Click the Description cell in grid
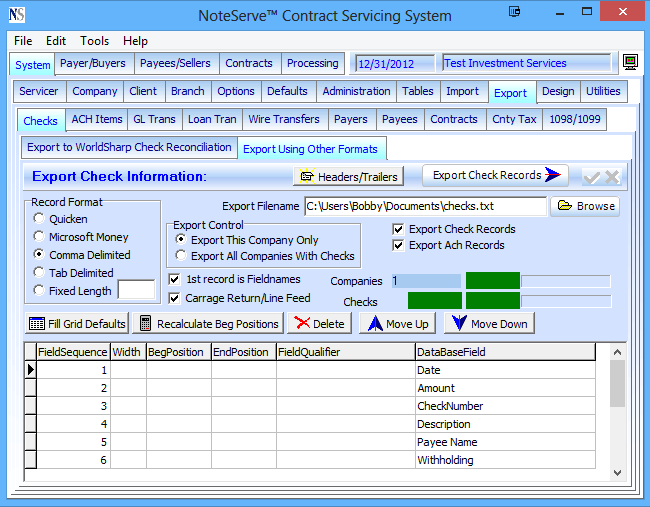 click(x=505, y=424)
